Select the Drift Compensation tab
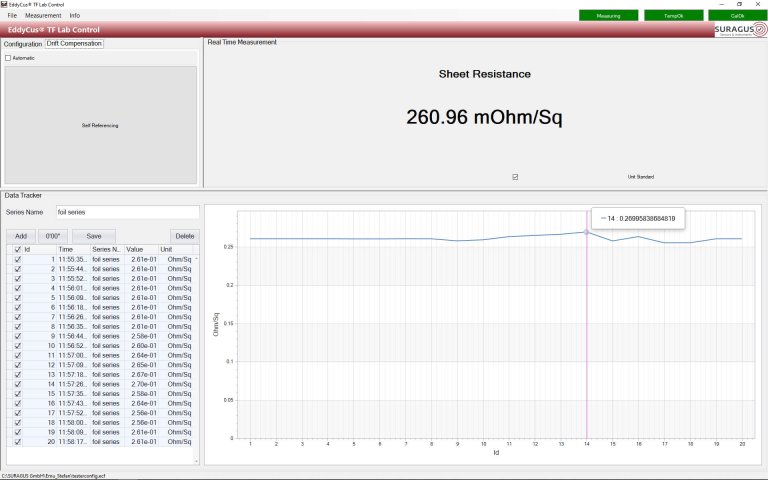This screenshot has height=480, width=768. [x=74, y=44]
